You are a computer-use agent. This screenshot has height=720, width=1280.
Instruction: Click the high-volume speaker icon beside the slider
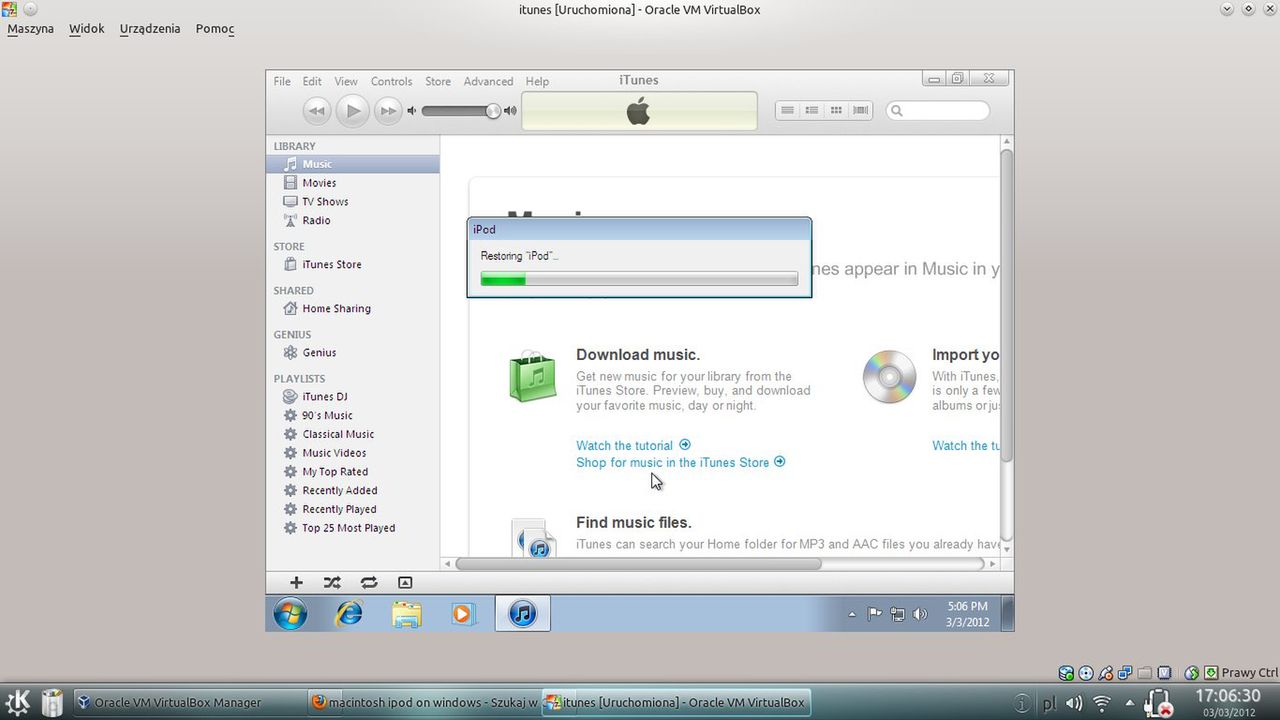click(x=510, y=111)
